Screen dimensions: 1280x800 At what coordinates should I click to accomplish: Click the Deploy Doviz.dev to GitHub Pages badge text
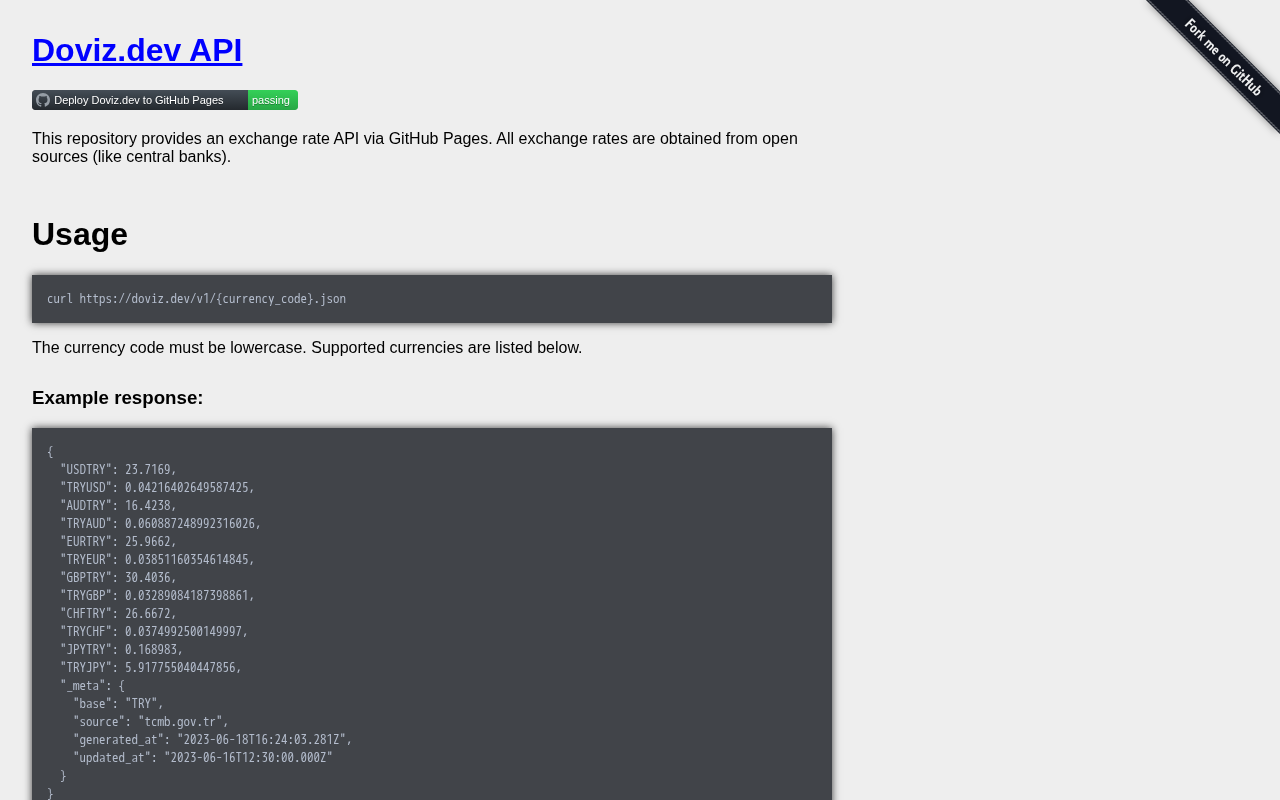[x=139, y=100]
